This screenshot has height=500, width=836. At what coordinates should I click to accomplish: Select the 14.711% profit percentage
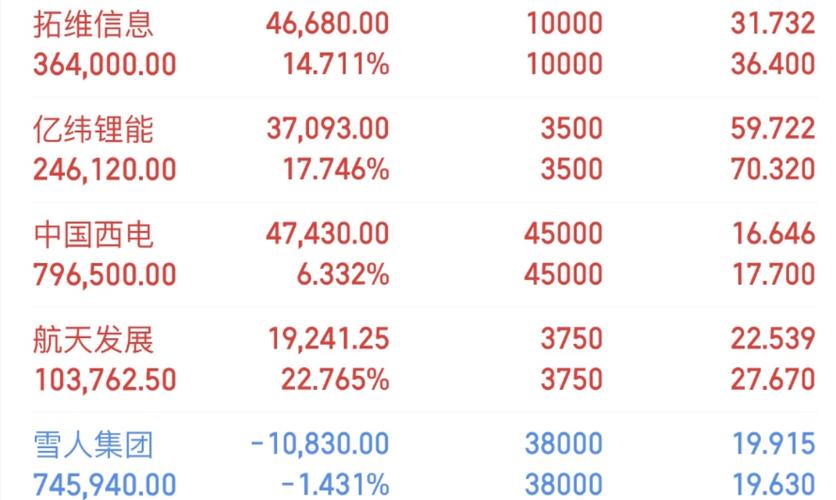(338, 65)
